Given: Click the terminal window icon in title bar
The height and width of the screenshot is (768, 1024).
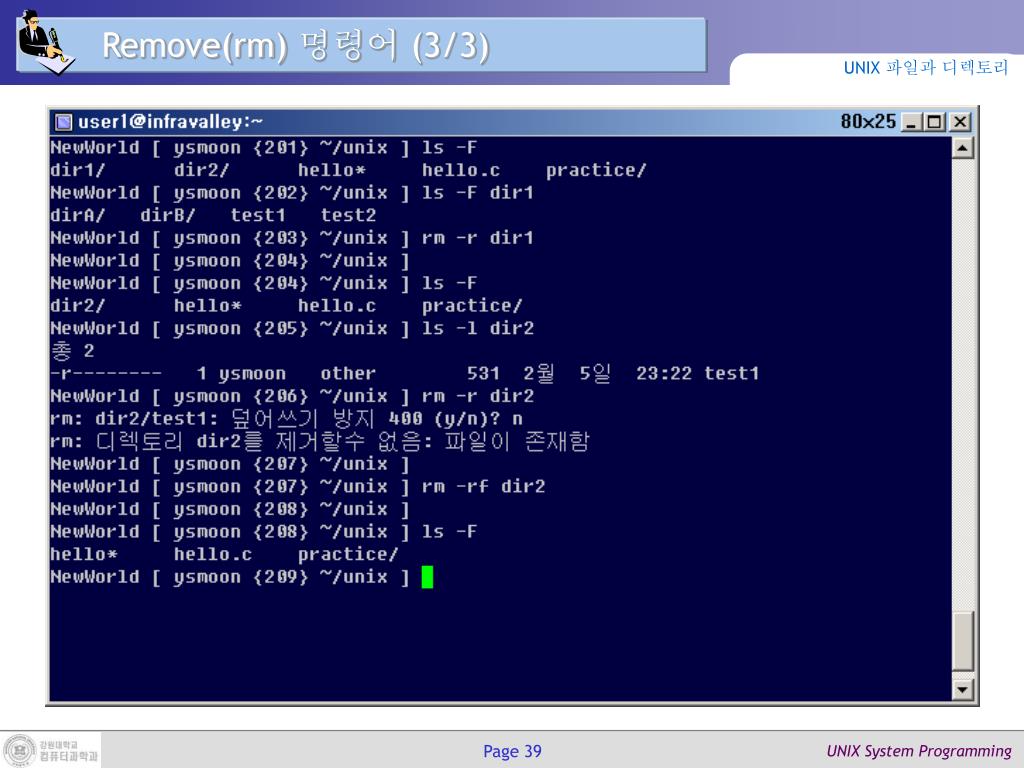Looking at the screenshot, I should pos(63,122).
